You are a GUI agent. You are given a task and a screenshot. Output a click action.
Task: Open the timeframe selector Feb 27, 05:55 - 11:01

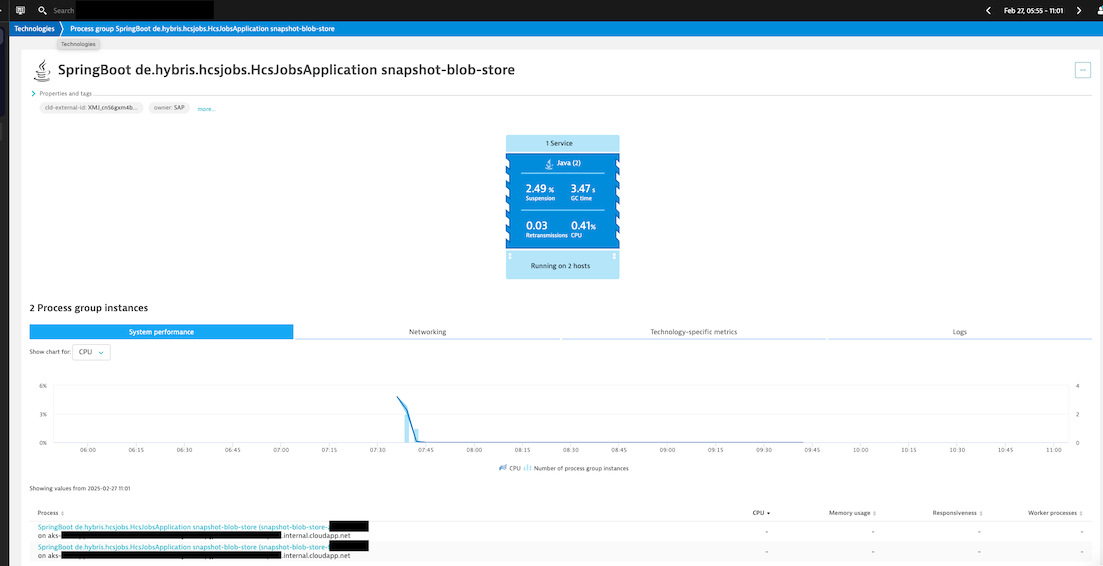coord(1033,11)
